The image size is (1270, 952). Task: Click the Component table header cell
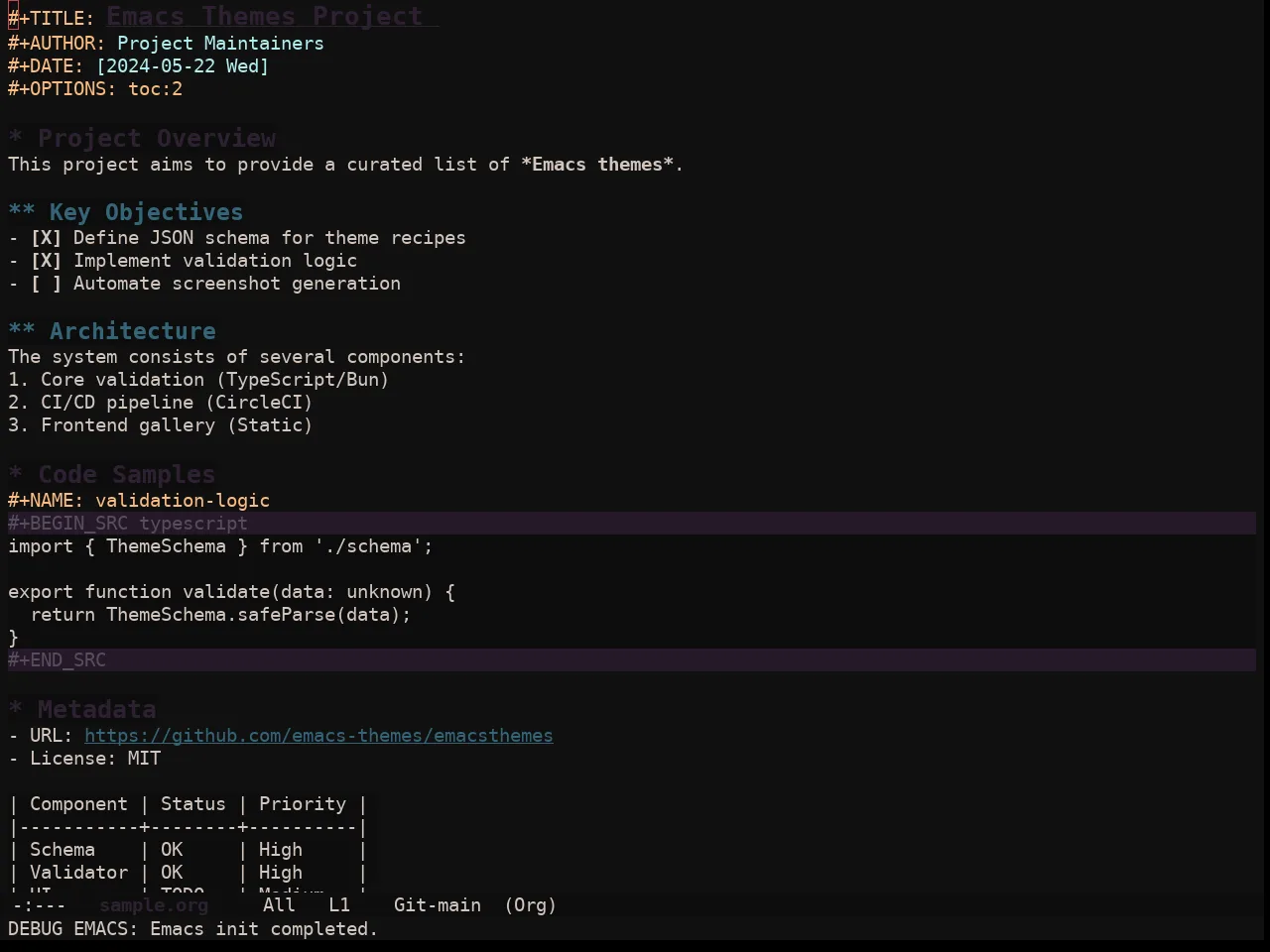pos(78,804)
